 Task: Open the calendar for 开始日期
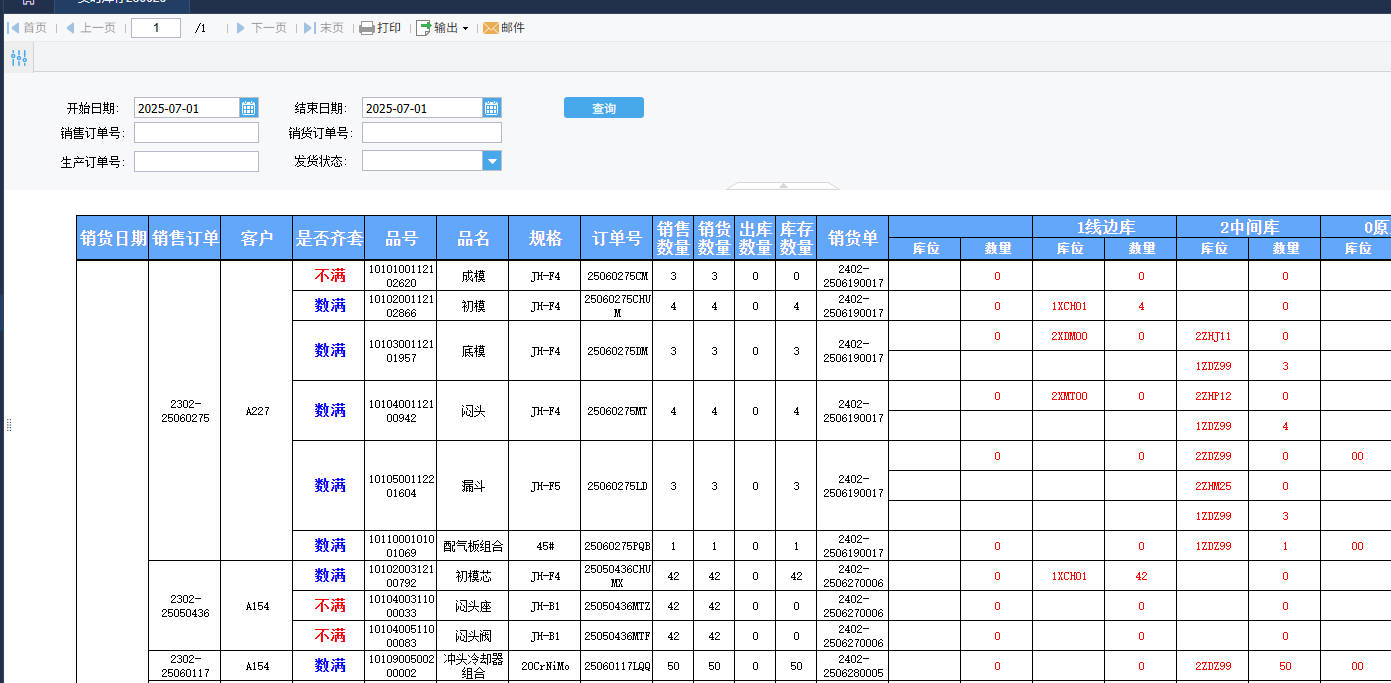point(249,108)
